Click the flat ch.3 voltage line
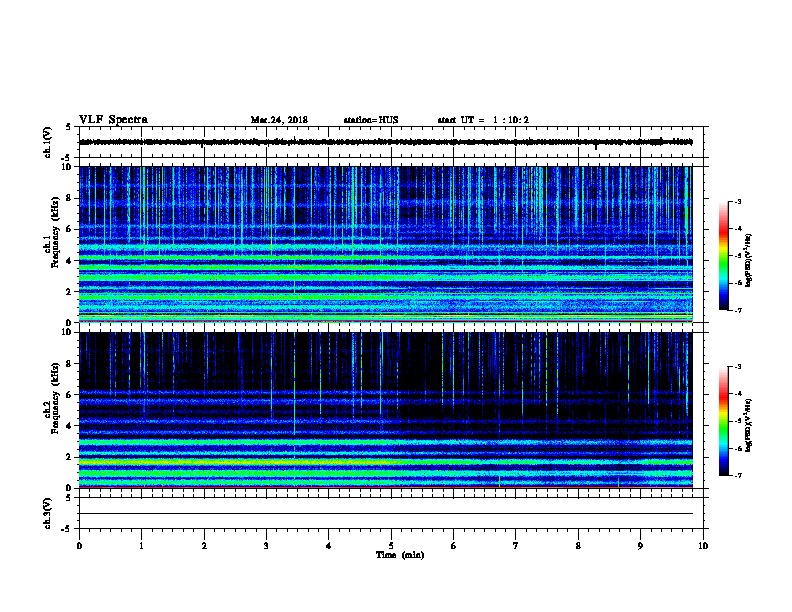Viewport: 792px width, 612px height. (x=386, y=514)
